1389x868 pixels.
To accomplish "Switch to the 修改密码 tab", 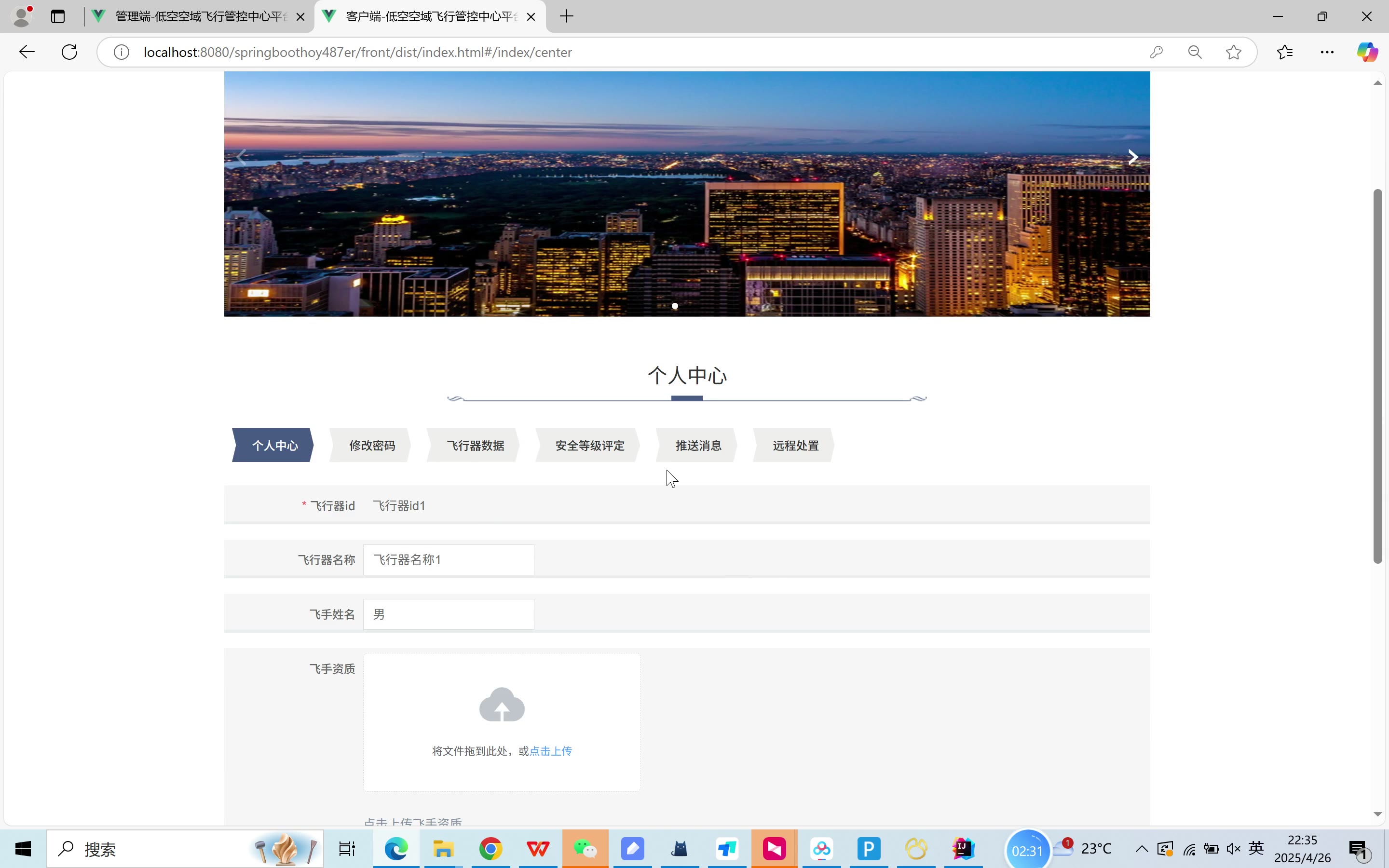I will click(x=371, y=446).
